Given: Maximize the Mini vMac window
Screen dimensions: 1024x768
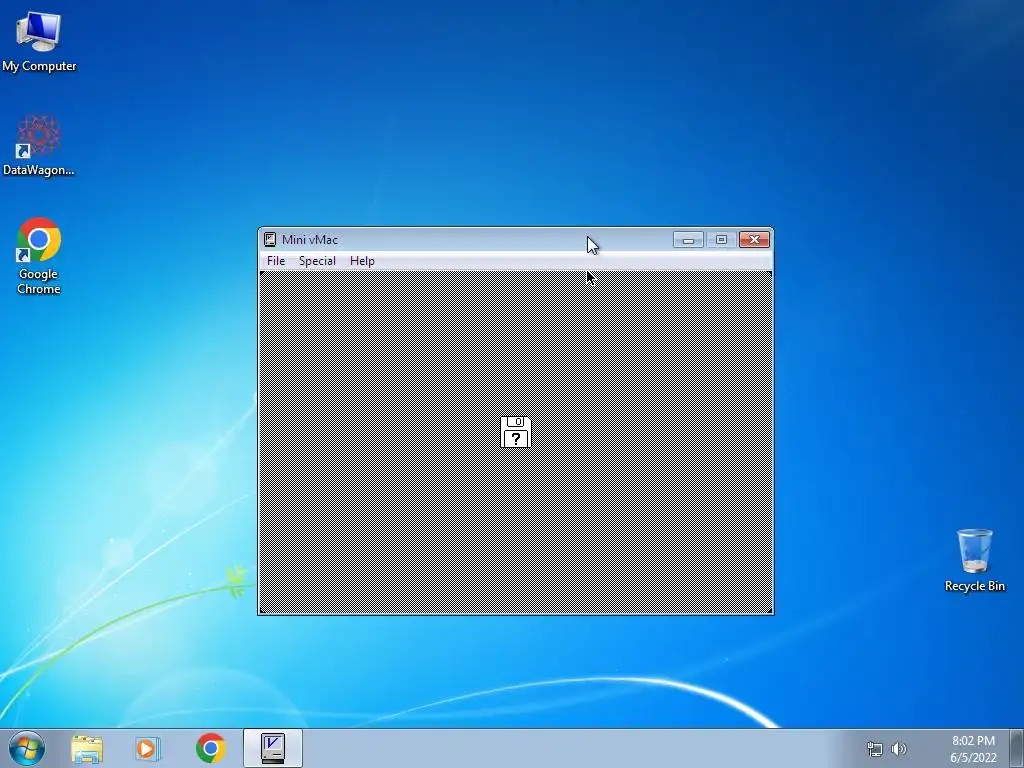Looking at the screenshot, I should (721, 240).
